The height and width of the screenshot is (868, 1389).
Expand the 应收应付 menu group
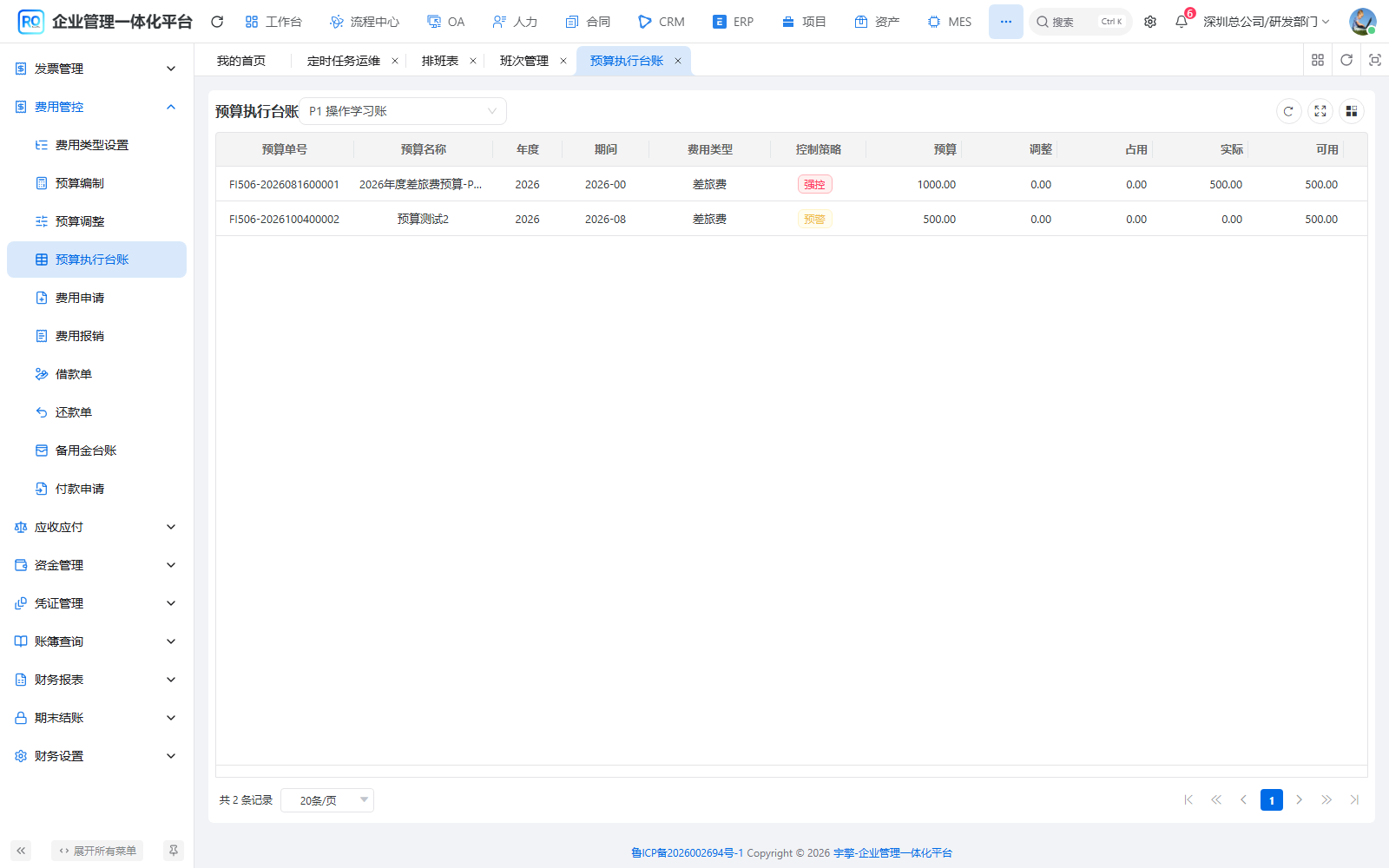point(96,527)
